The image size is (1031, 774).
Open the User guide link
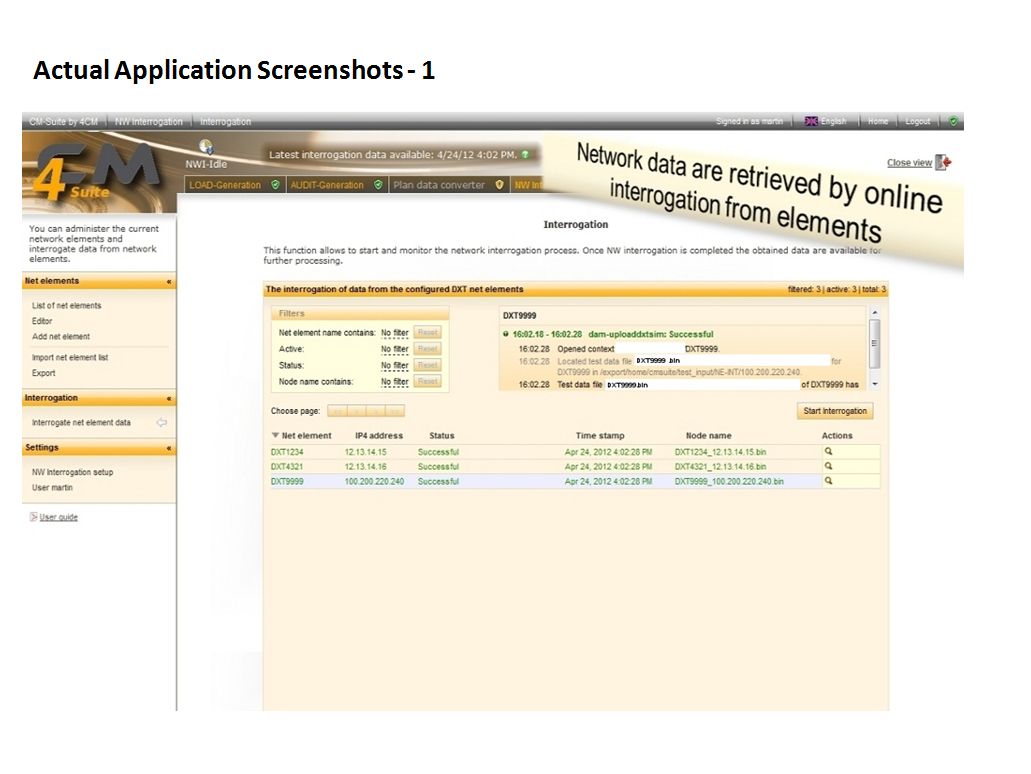pos(58,518)
